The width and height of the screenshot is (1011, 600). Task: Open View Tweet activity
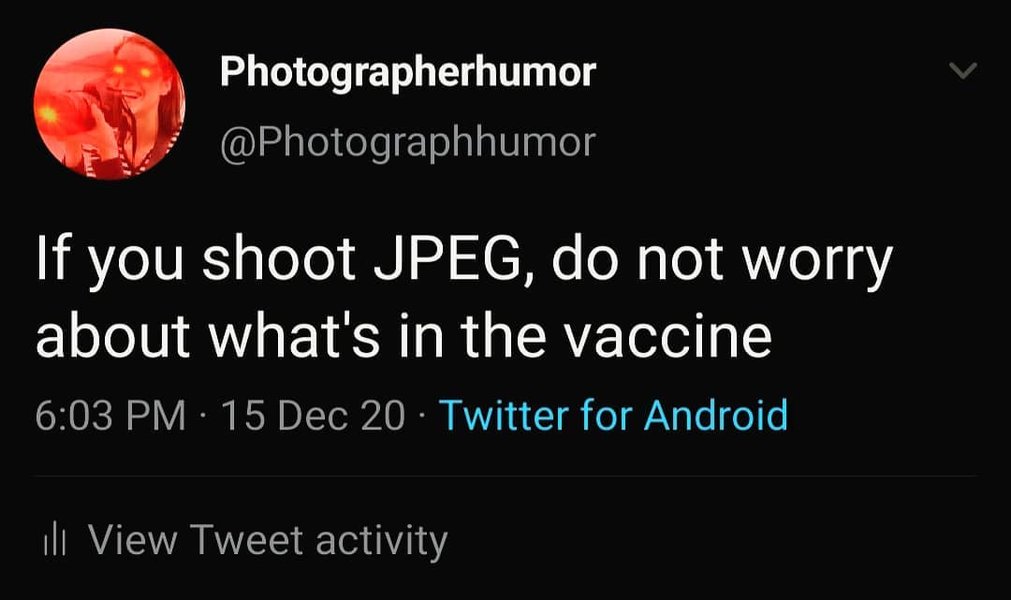tap(267, 541)
